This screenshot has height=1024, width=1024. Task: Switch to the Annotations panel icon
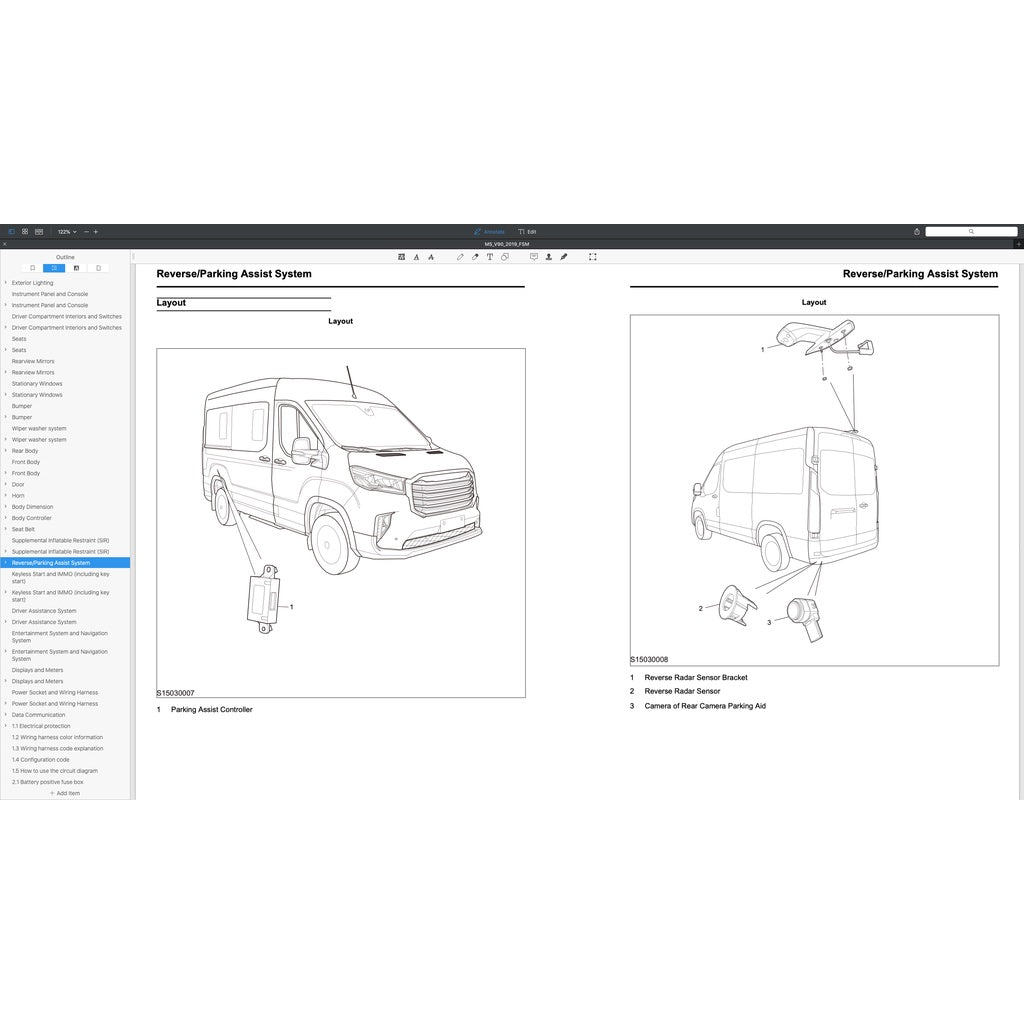pyautogui.click(x=76, y=267)
